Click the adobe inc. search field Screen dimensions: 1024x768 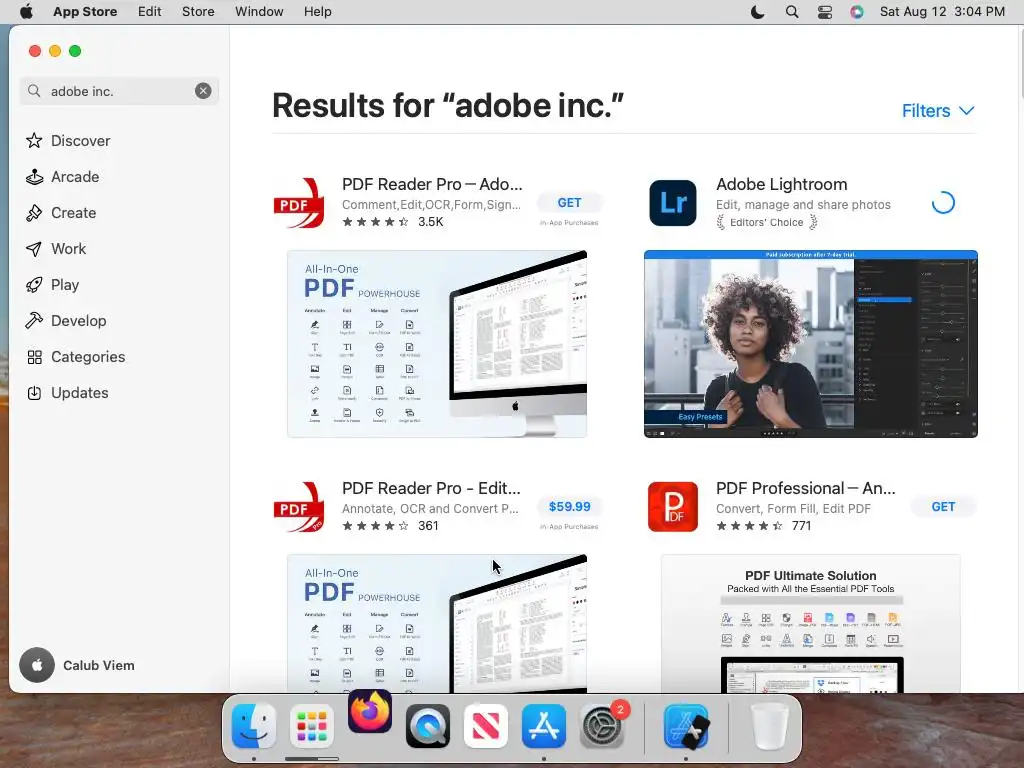(x=119, y=91)
